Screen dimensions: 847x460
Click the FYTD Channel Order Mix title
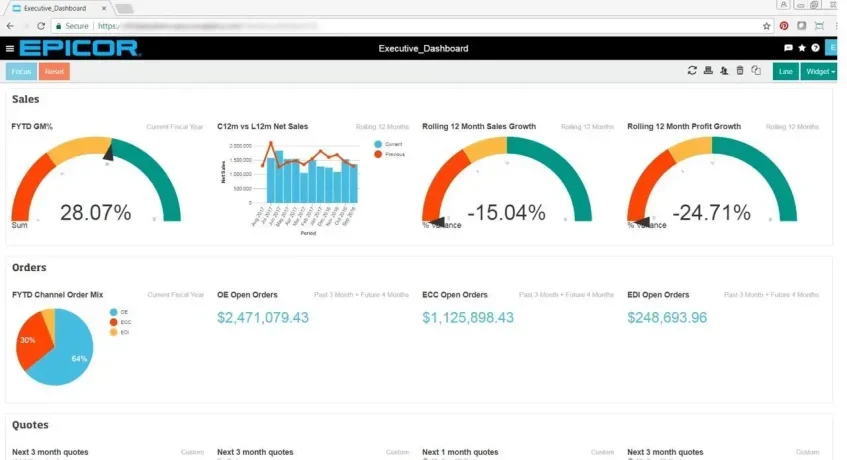57,295
